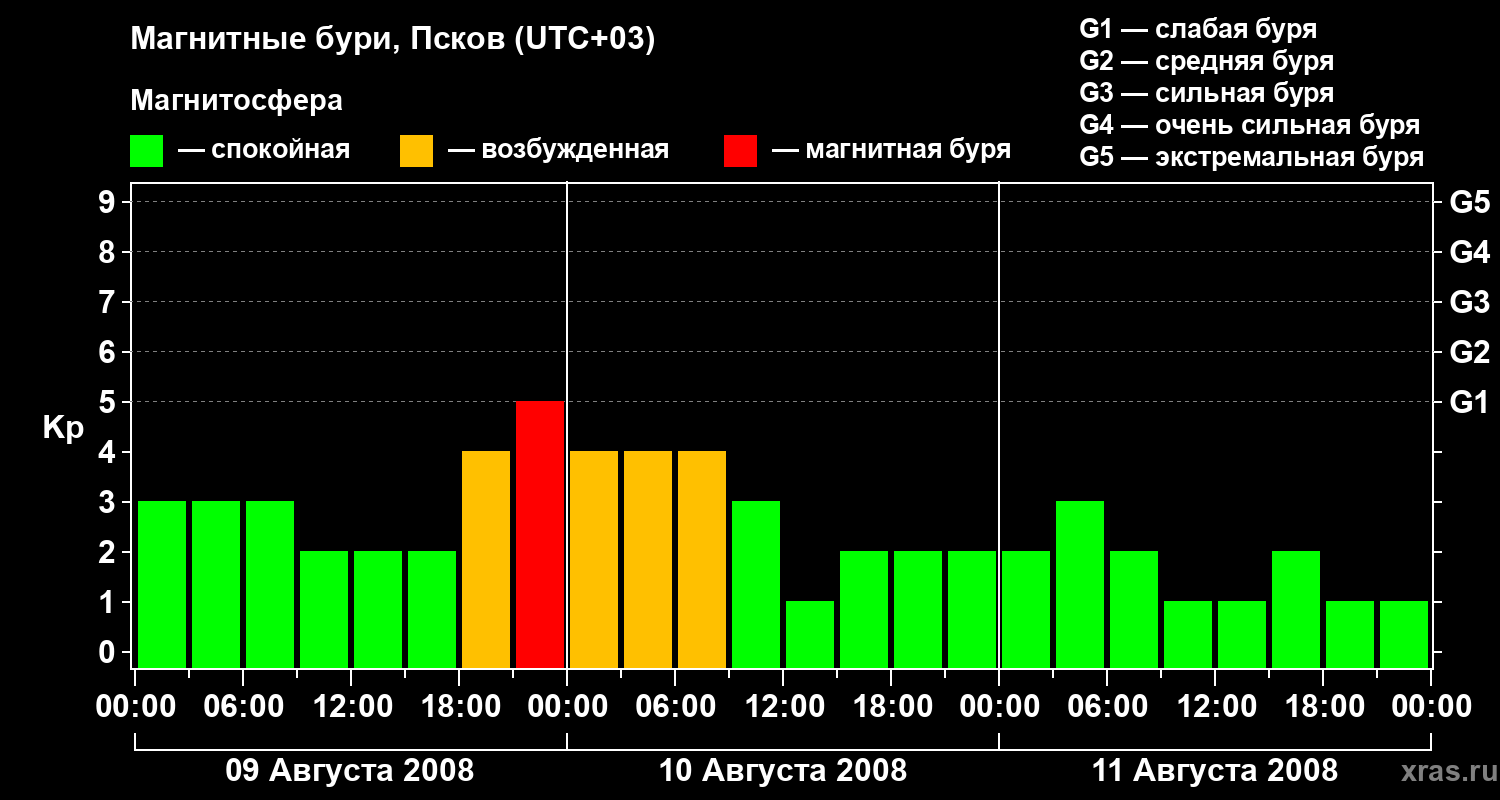
Task: Select the "10 Августа 2008" date label
Action: point(782,771)
